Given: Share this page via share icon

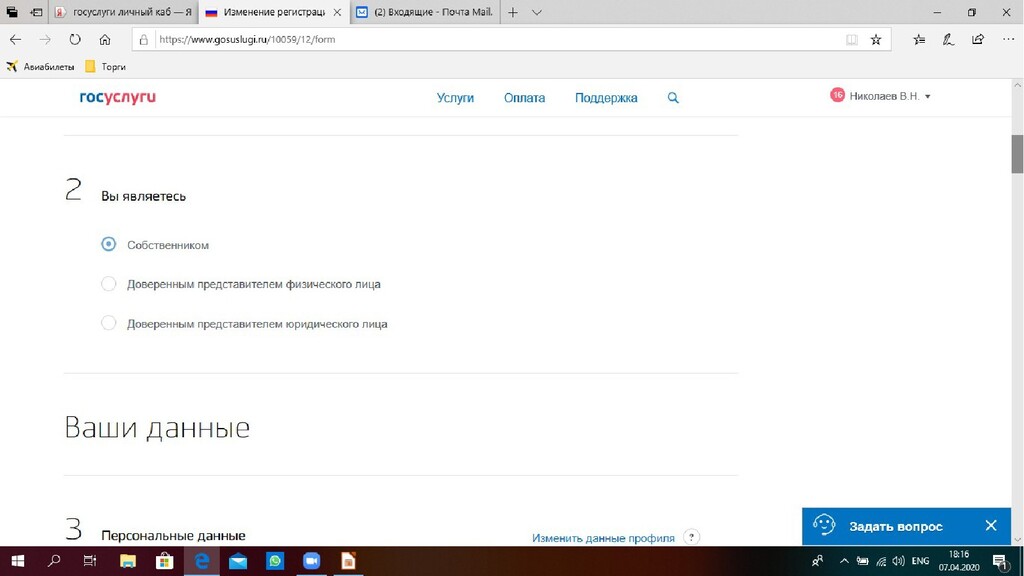Looking at the screenshot, I should (978, 40).
